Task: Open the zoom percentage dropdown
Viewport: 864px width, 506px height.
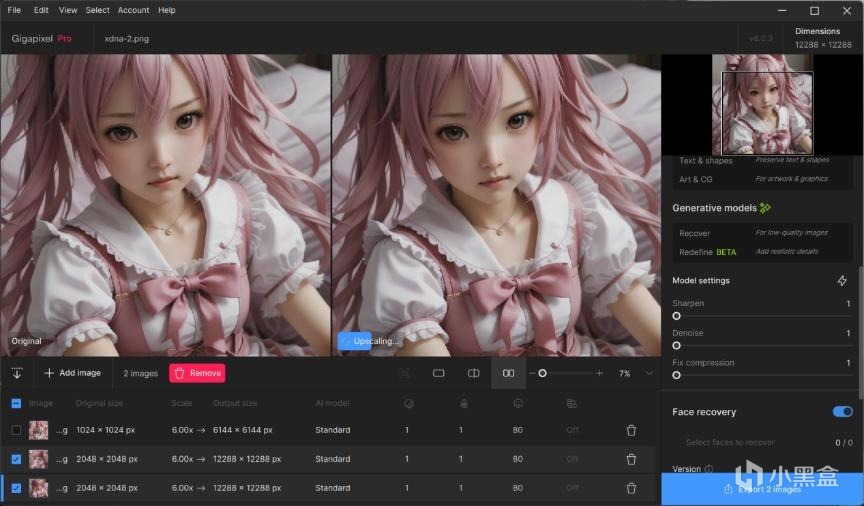Action: pyautogui.click(x=649, y=373)
